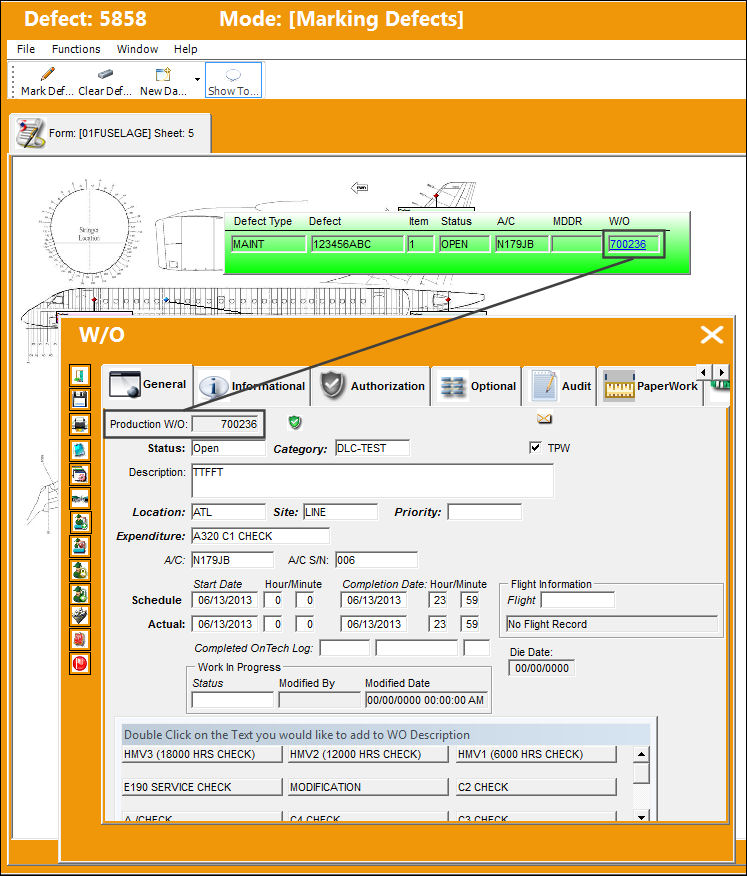Click the technician with clock icon
The image size is (747, 876).
pyautogui.click(x=80, y=570)
